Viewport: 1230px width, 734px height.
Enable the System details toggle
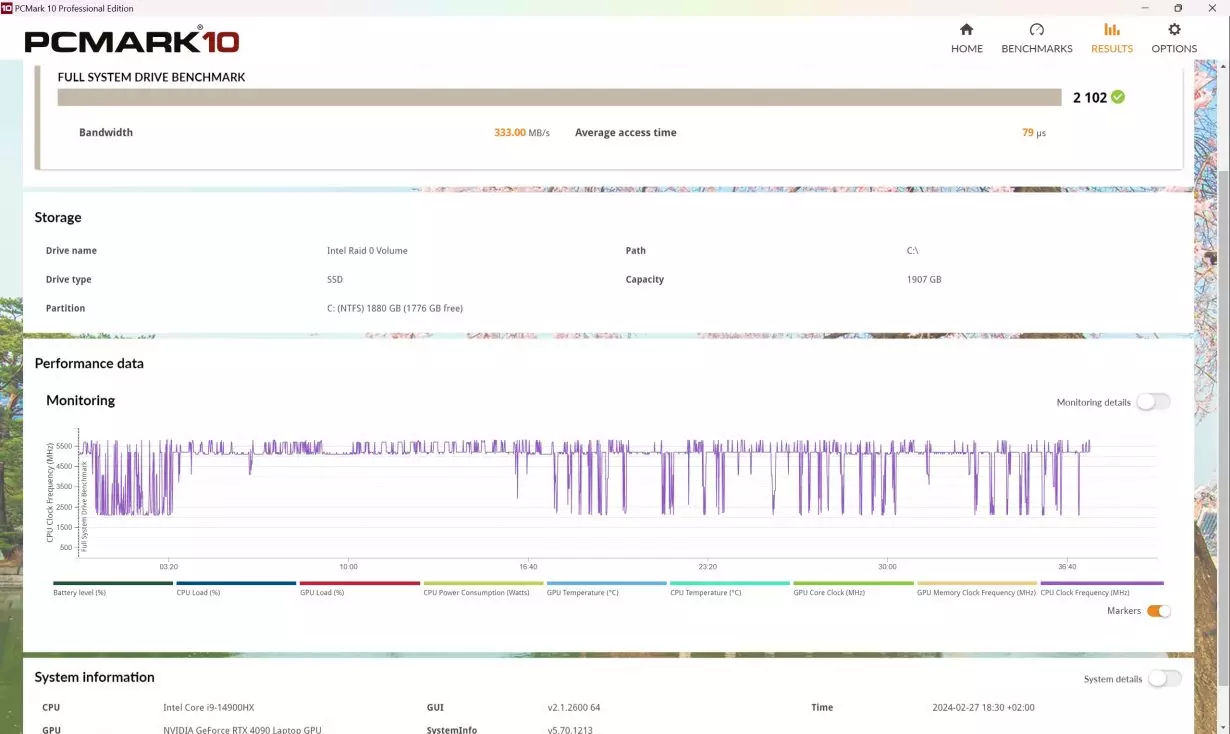tap(1164, 679)
